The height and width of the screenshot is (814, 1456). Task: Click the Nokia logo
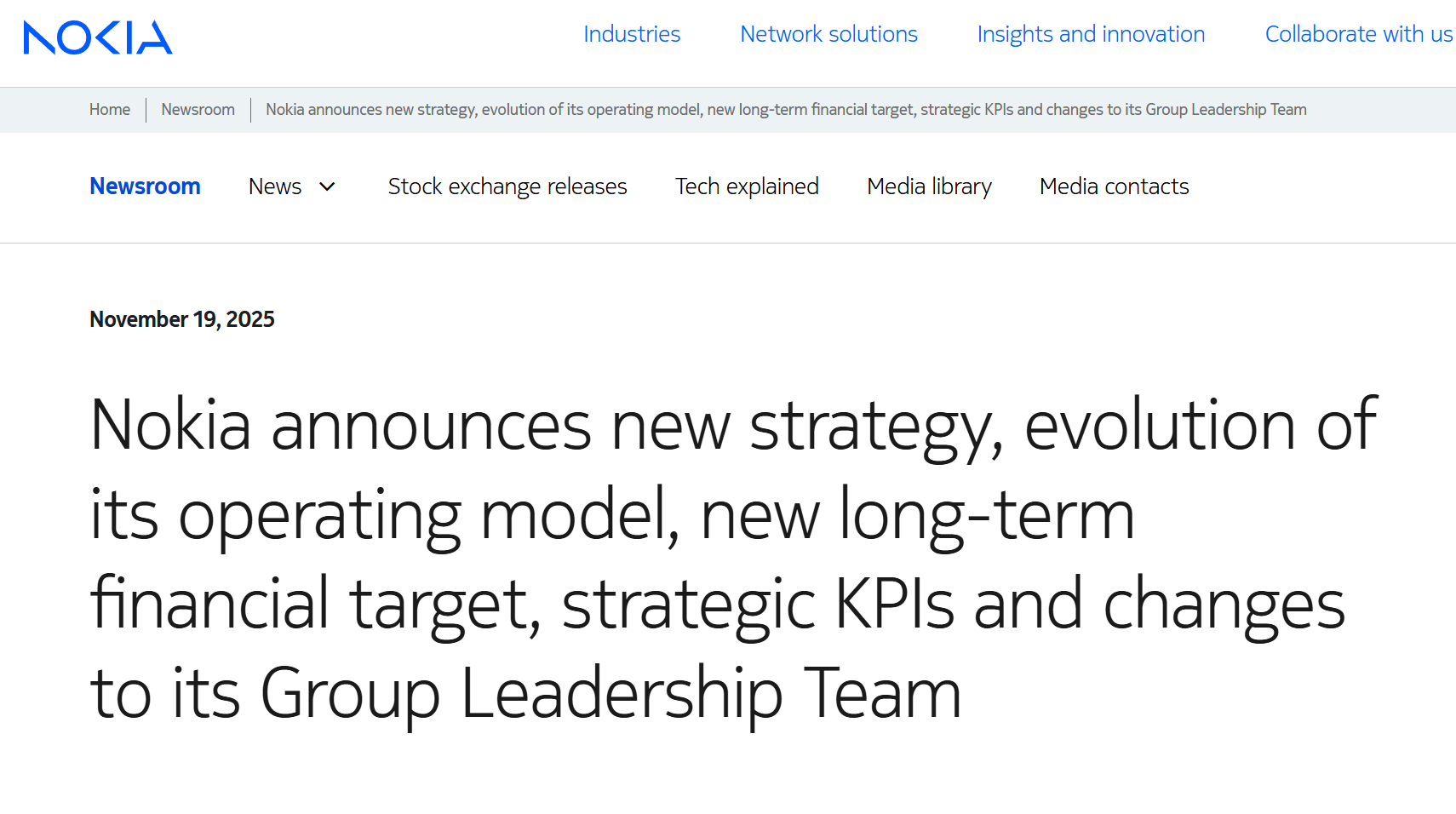coord(98,37)
